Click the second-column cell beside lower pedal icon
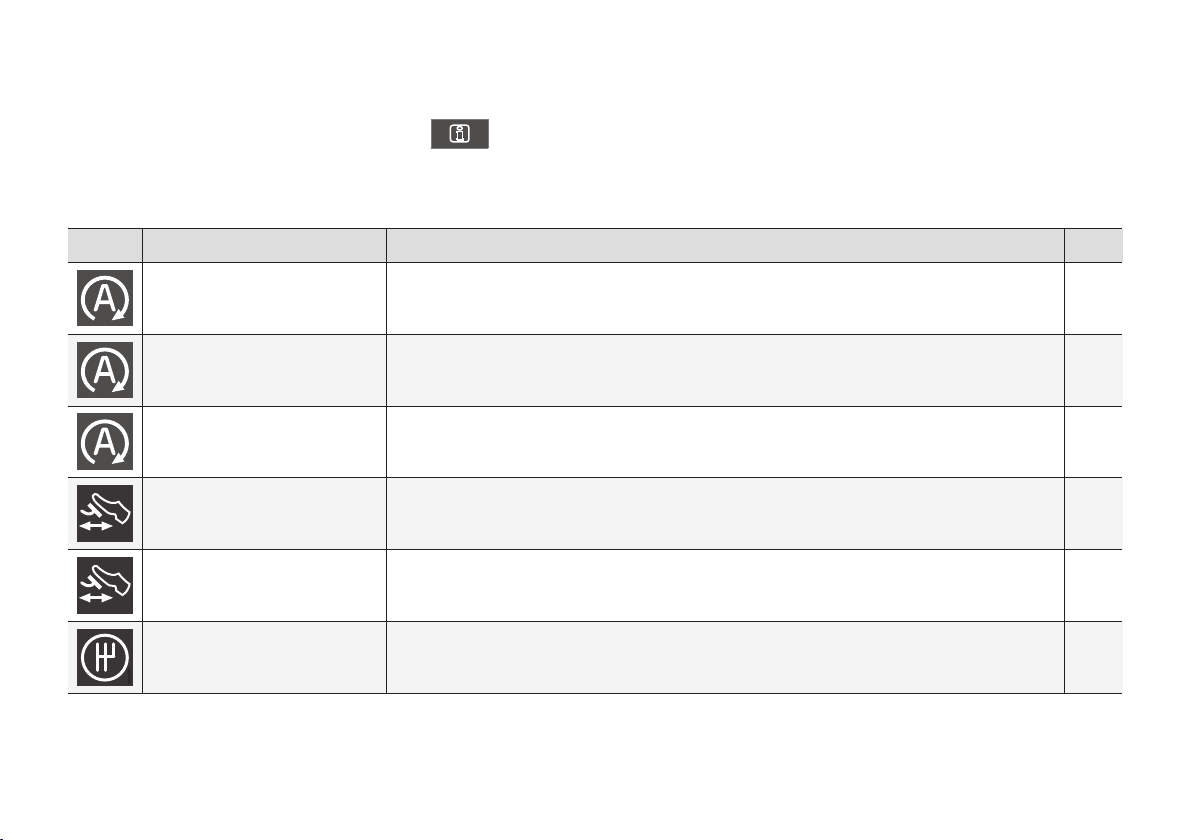This screenshot has height=840, width=1192. pyautogui.click(x=265, y=585)
